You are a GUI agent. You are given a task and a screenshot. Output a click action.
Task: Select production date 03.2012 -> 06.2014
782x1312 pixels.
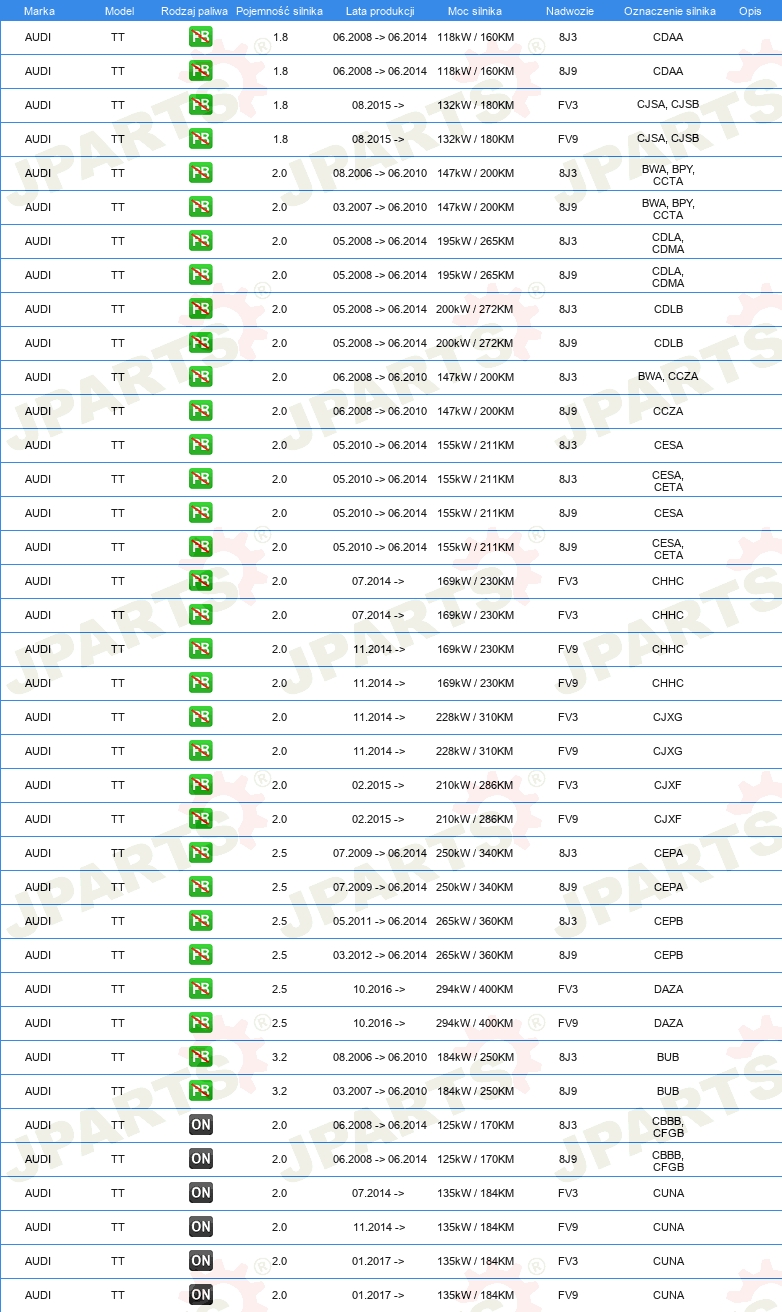[380, 955]
